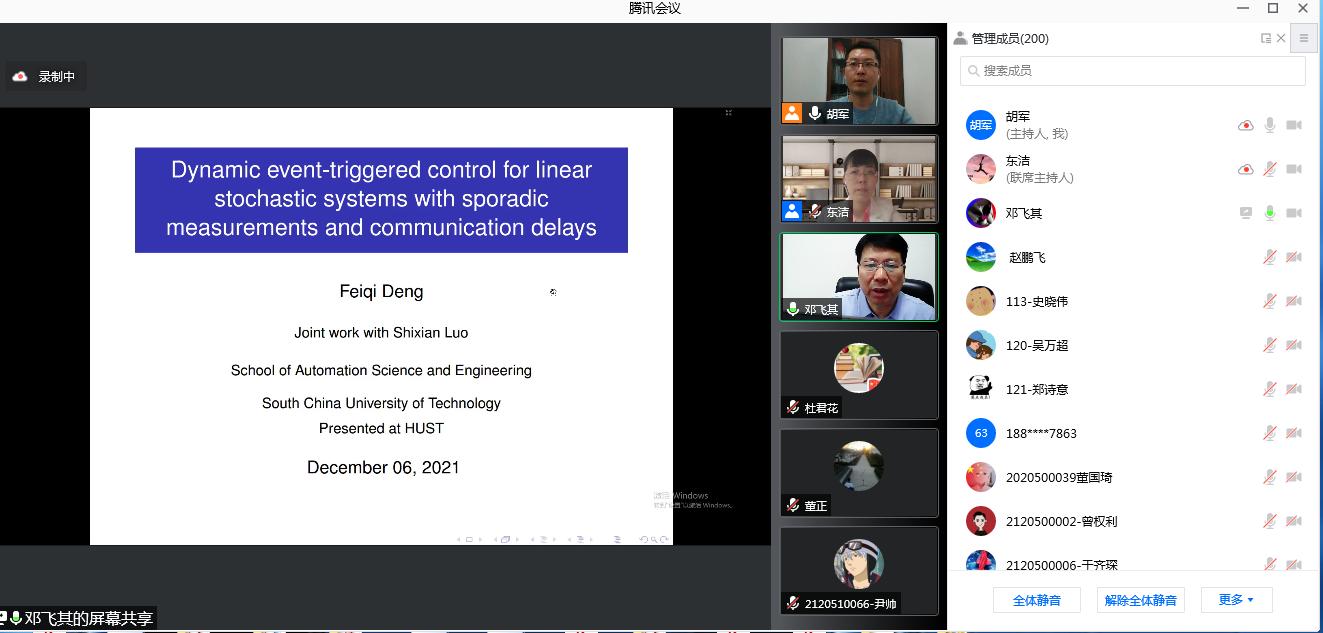Image resolution: width=1323 pixels, height=633 pixels.
Task: Click the camera icon in 东洁's row
Action: click(x=1293, y=169)
